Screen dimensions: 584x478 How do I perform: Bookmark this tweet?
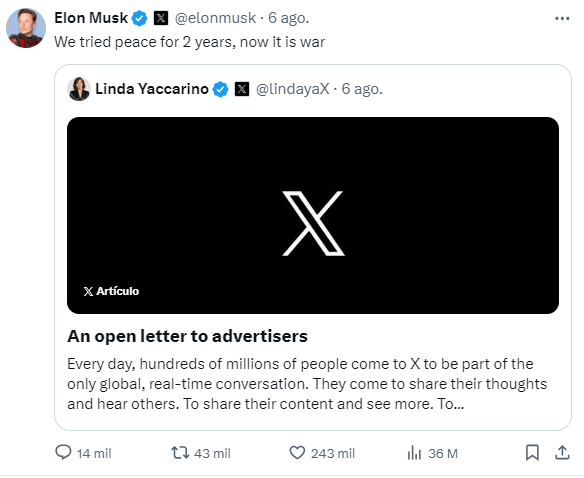[x=532, y=453]
